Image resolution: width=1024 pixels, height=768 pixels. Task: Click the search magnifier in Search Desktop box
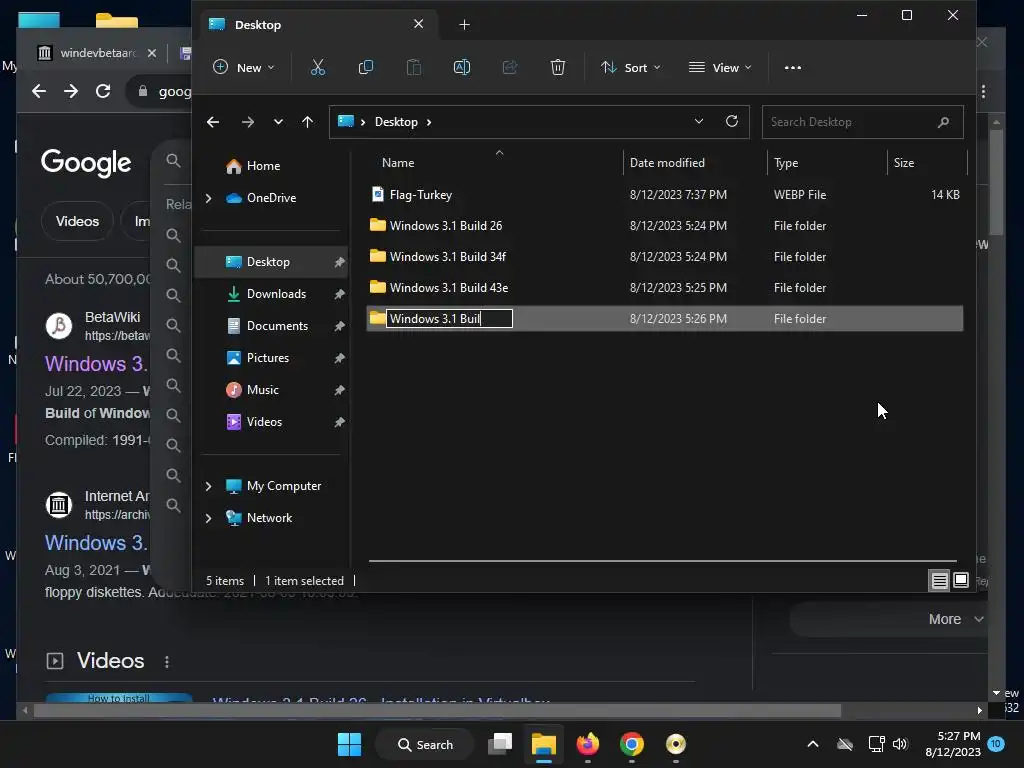pos(943,122)
